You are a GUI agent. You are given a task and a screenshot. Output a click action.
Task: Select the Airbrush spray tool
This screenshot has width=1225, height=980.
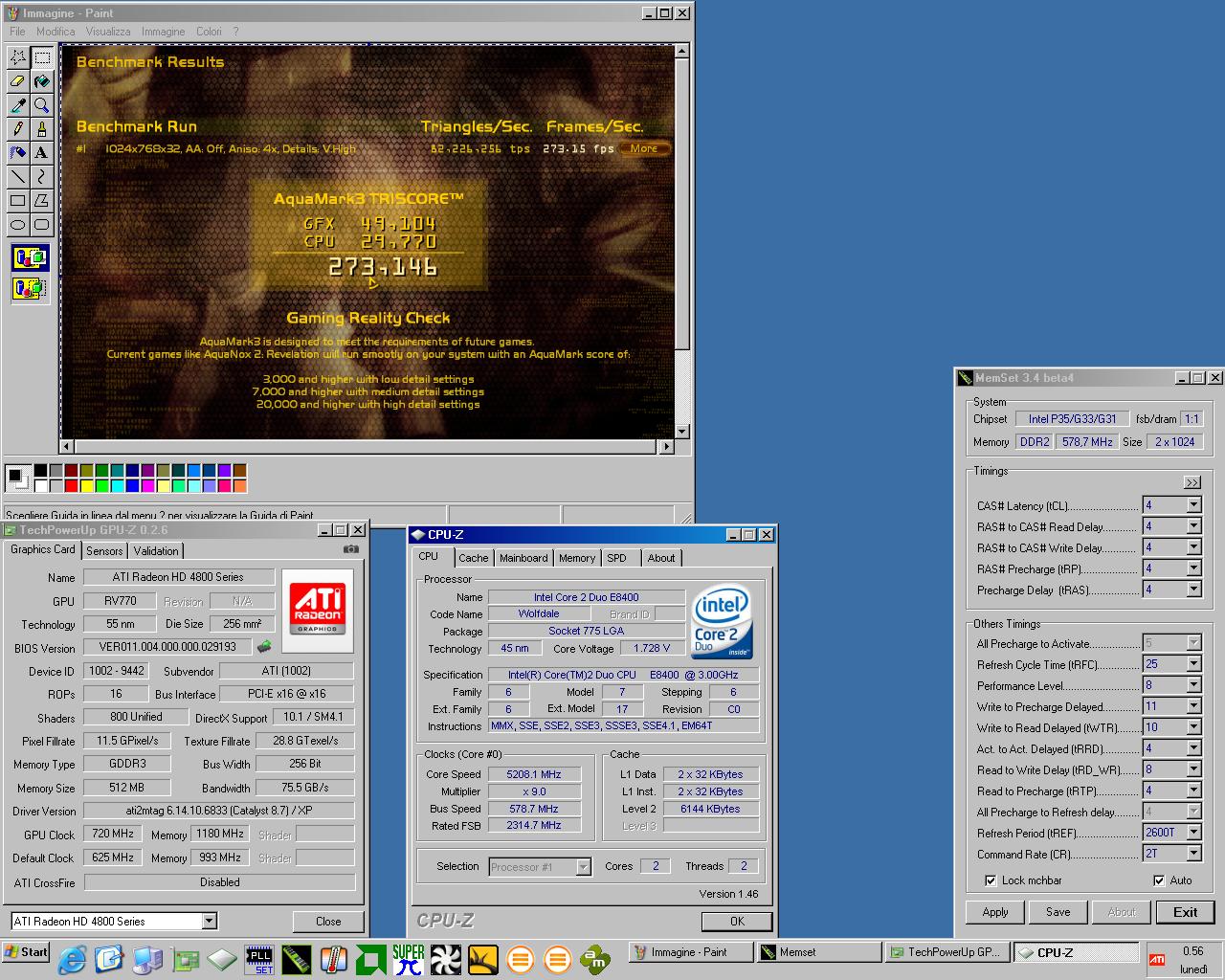18,153
